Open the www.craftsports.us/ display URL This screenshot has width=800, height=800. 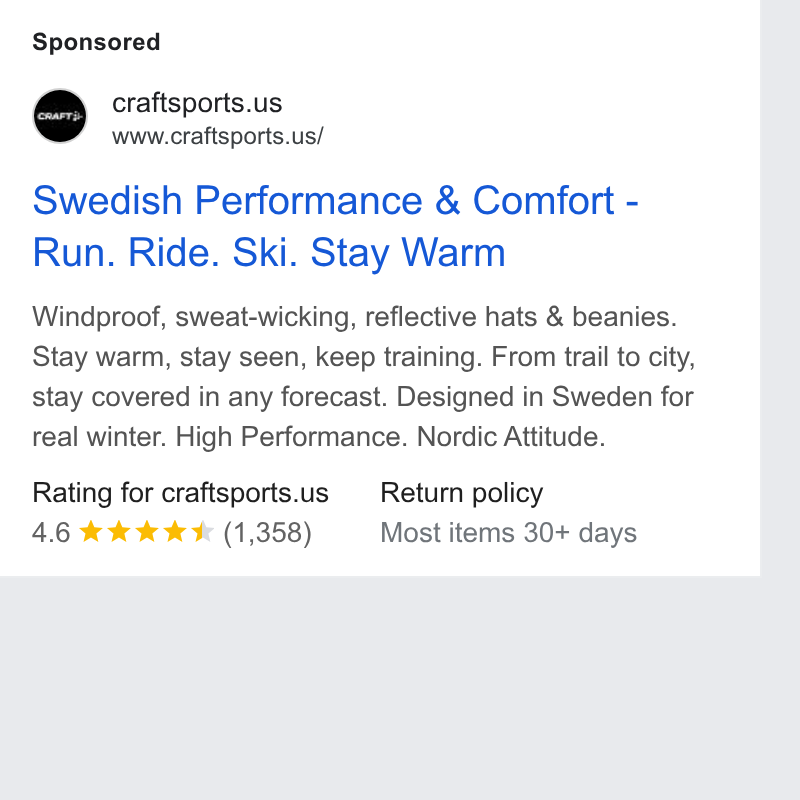pos(218,137)
